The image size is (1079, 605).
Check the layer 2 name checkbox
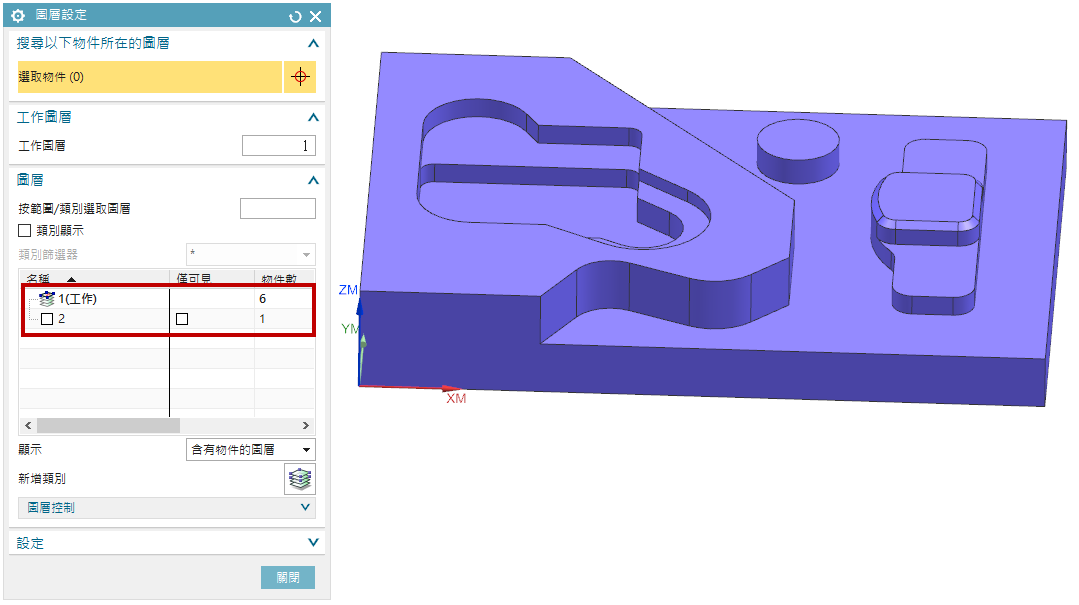coord(47,319)
